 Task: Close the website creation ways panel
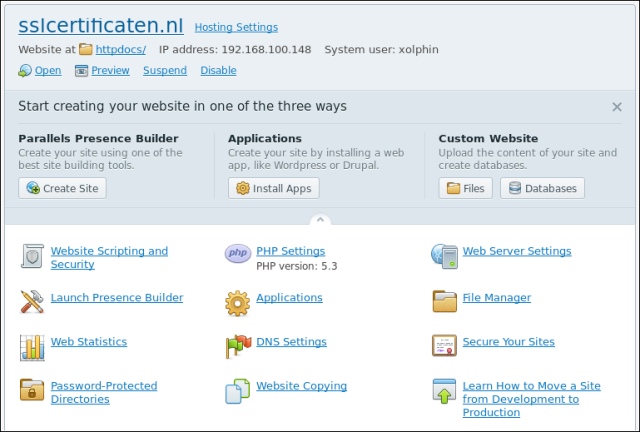coord(617,107)
